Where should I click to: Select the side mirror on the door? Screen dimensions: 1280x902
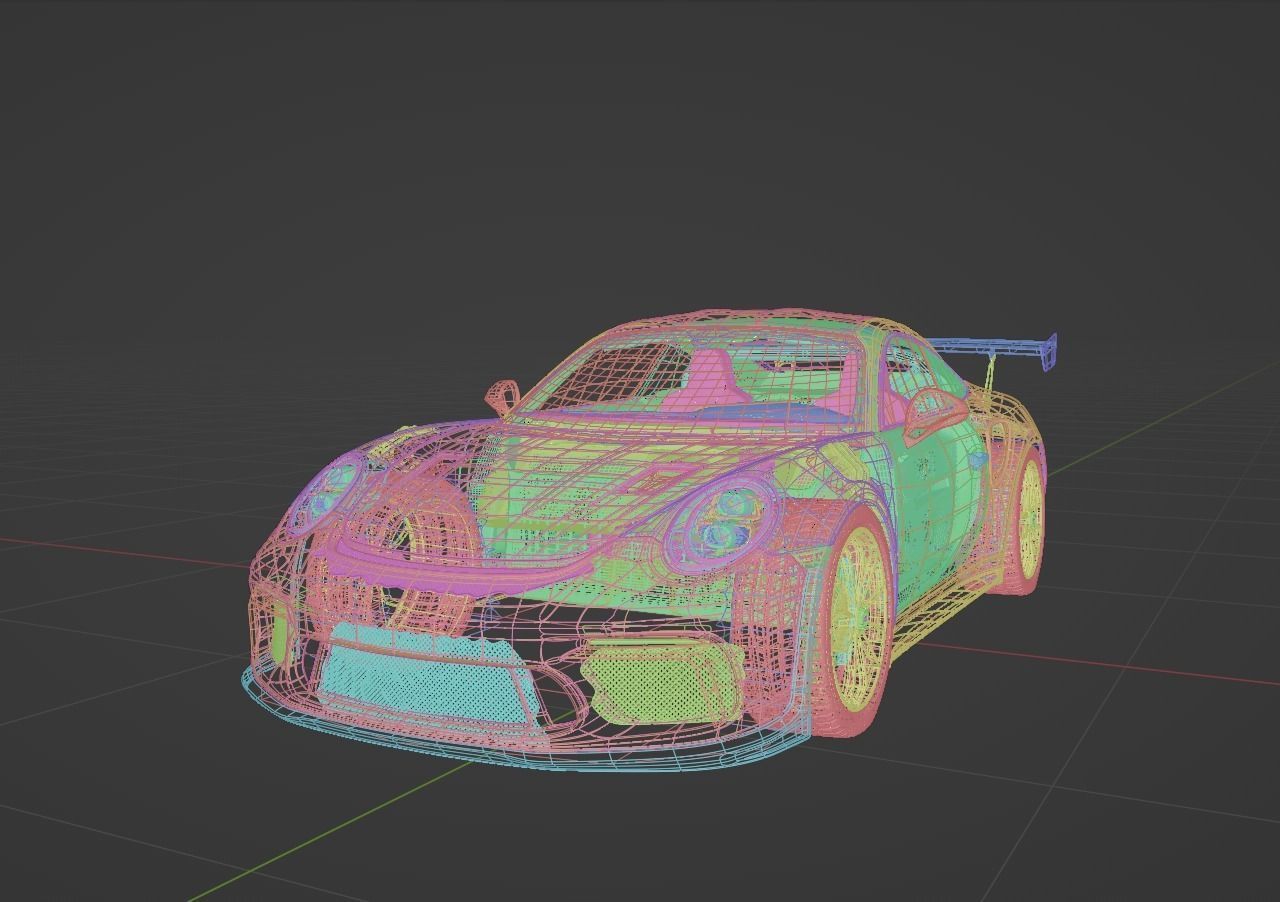(x=935, y=416)
